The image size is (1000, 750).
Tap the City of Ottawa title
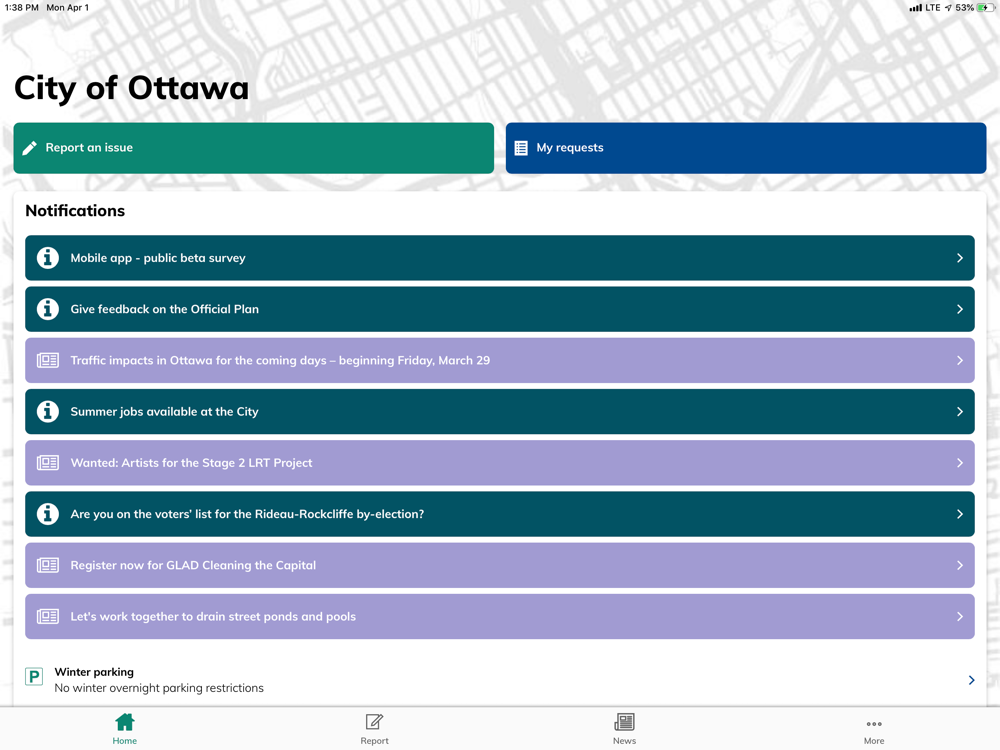131,88
